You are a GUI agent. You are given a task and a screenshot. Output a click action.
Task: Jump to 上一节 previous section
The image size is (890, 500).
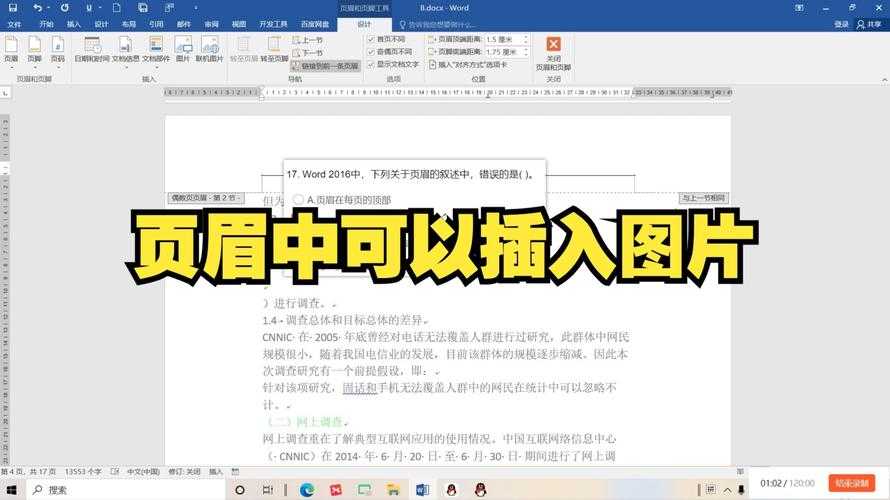[308, 40]
